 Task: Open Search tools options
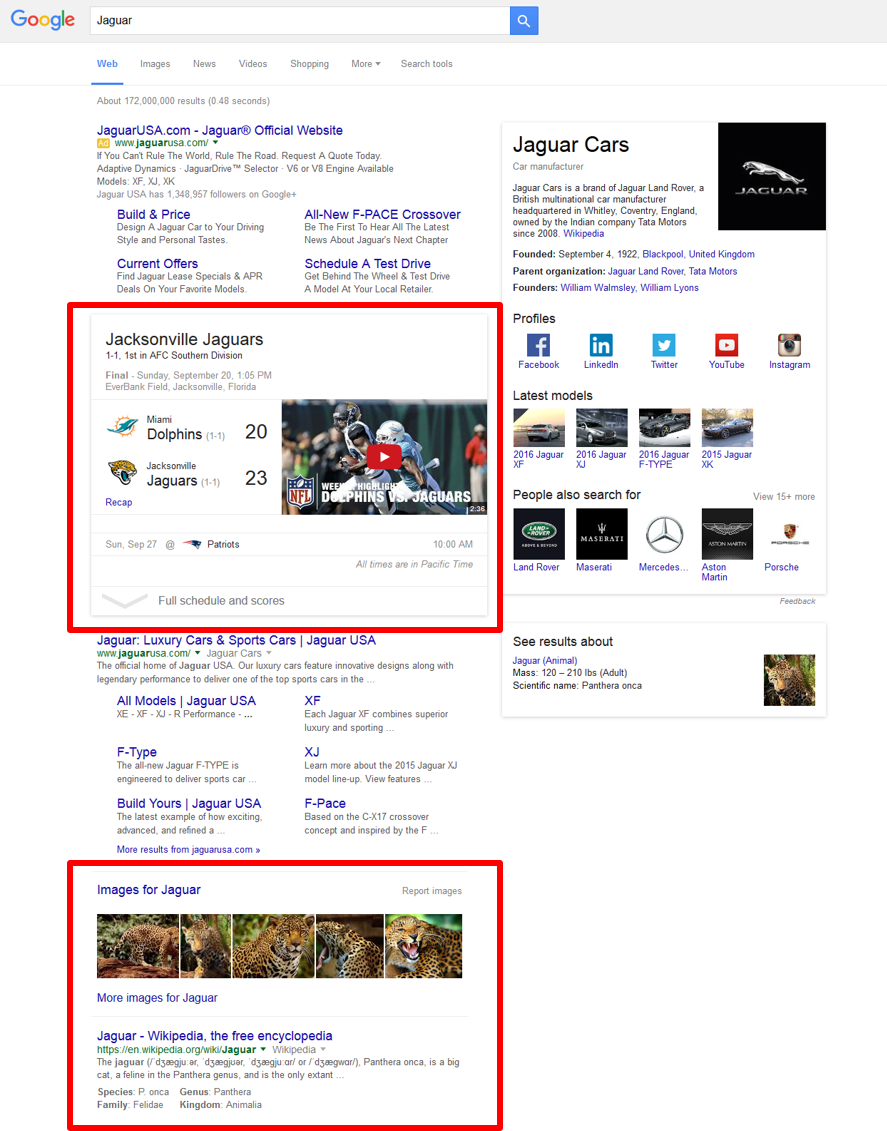[426, 64]
